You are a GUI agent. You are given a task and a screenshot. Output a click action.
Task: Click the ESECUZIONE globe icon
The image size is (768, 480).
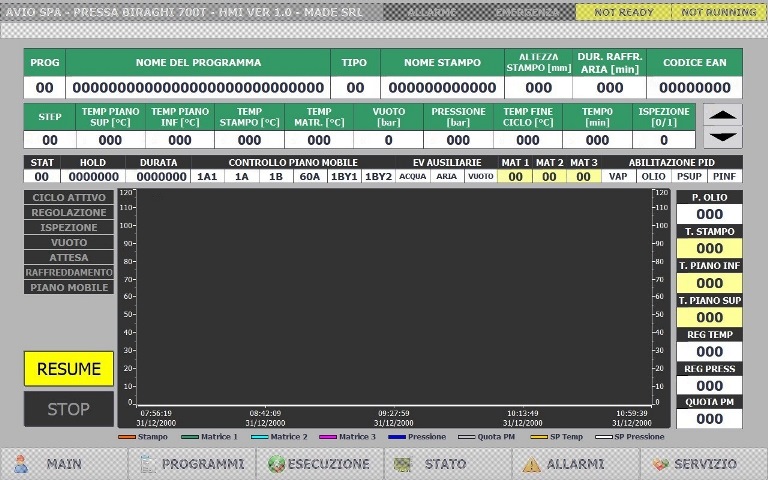[274, 464]
